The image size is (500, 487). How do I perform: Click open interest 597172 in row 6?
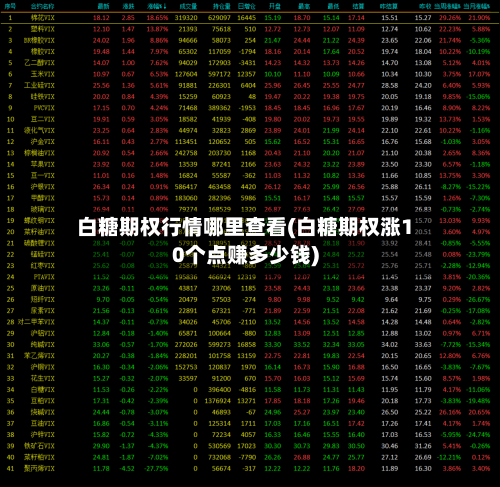pos(219,74)
